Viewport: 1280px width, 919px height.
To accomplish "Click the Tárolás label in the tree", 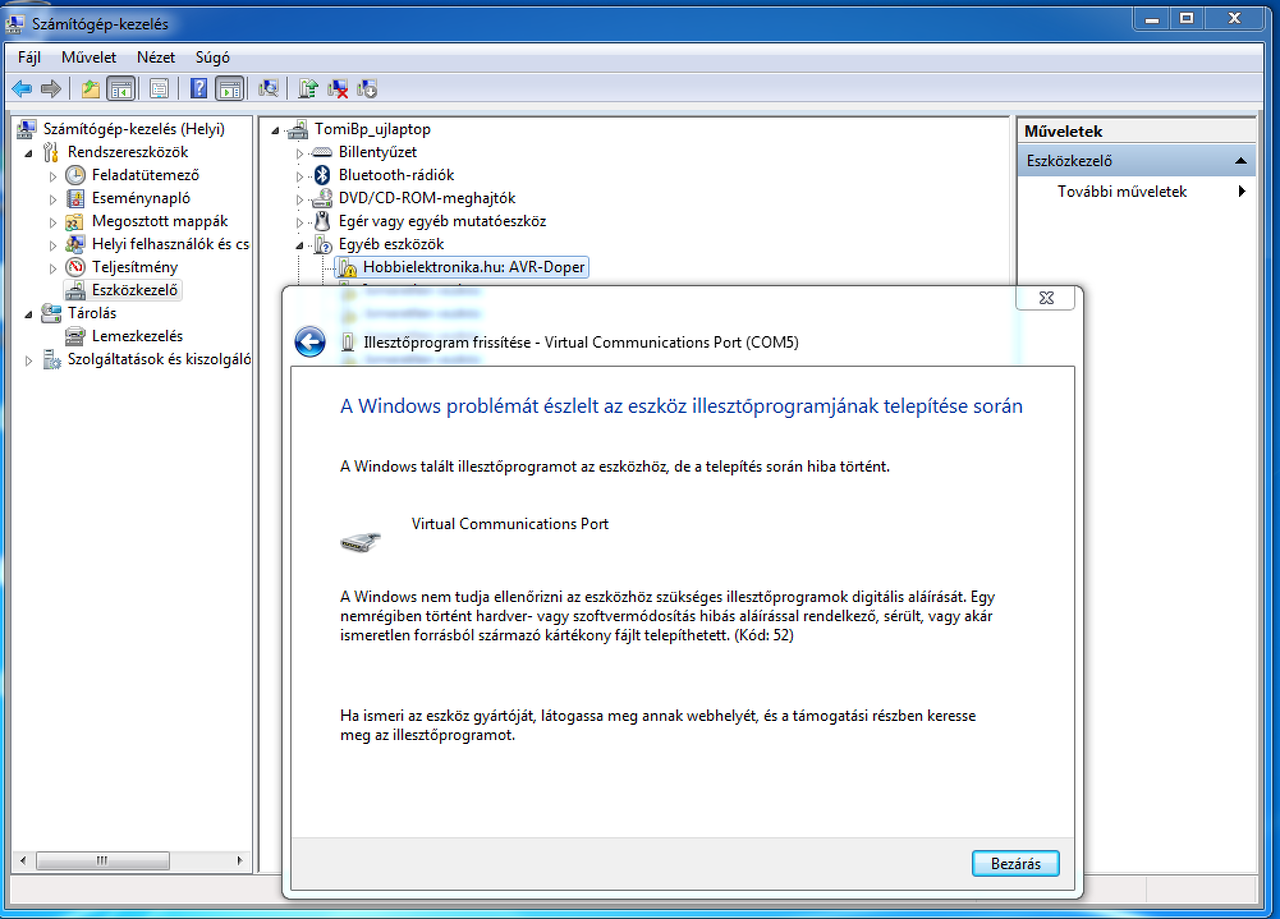I will click(x=92, y=313).
